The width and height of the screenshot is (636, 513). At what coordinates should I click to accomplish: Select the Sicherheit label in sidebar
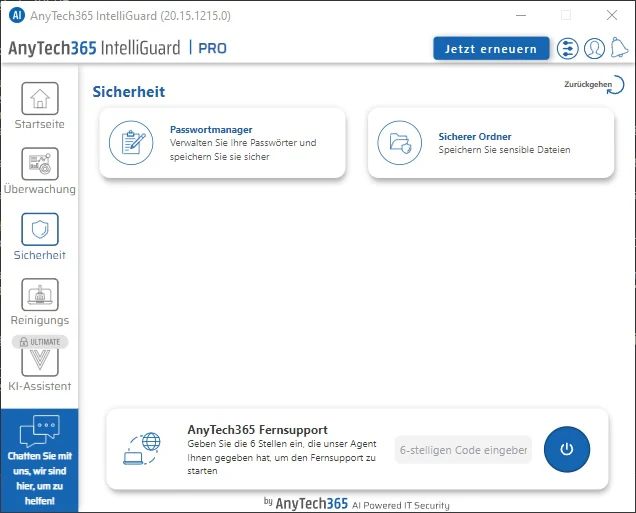(40, 255)
